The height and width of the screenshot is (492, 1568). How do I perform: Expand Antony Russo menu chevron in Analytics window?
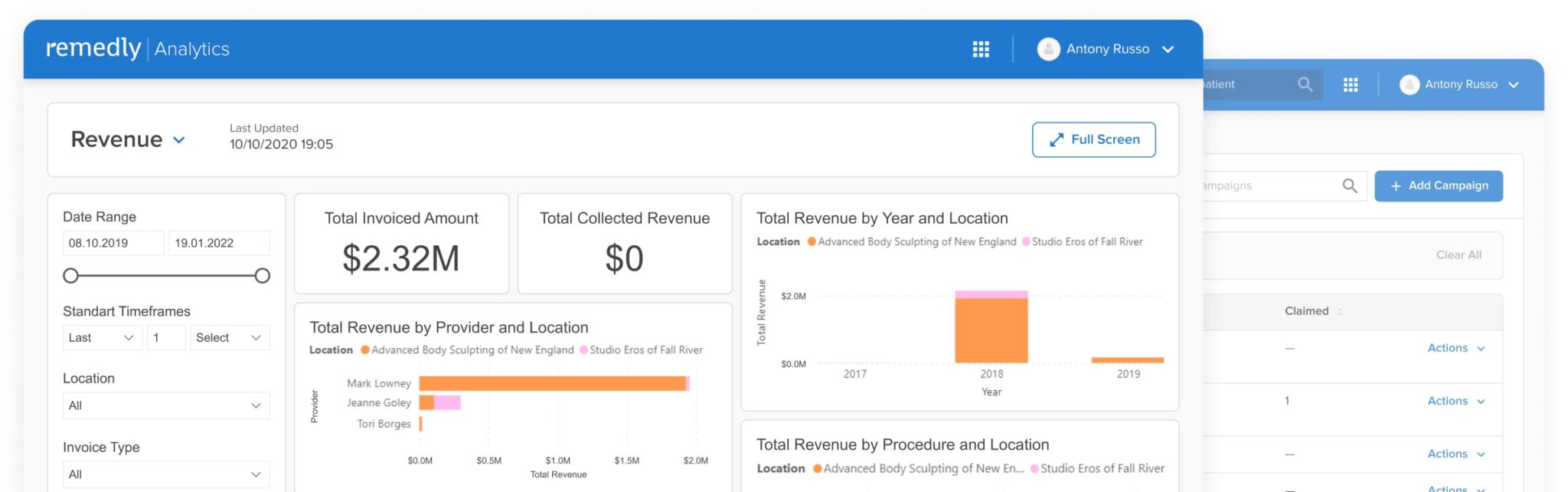[x=1168, y=49]
